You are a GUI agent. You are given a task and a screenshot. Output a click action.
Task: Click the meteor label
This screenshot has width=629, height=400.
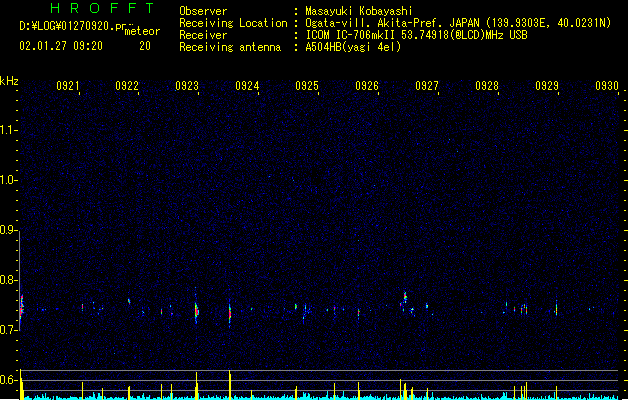point(142,31)
